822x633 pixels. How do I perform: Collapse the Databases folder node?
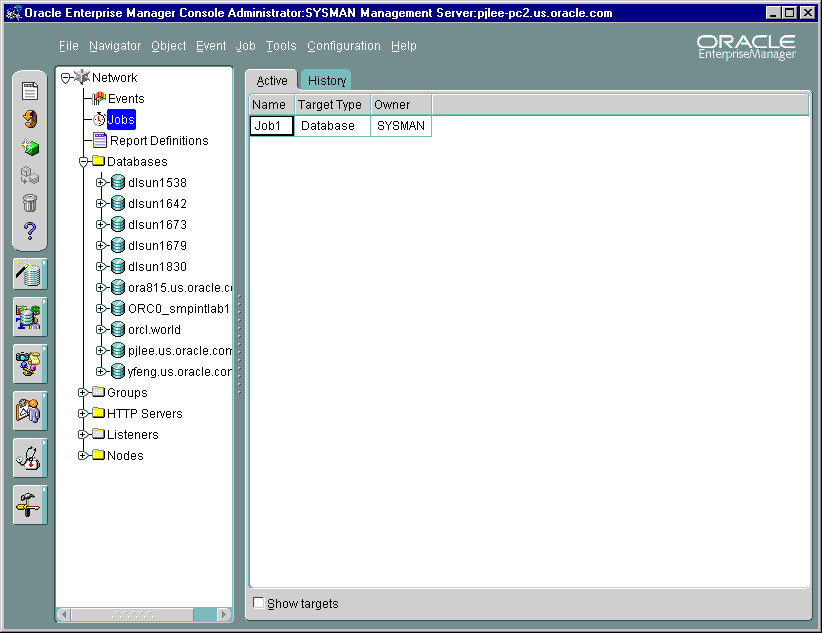[83, 162]
